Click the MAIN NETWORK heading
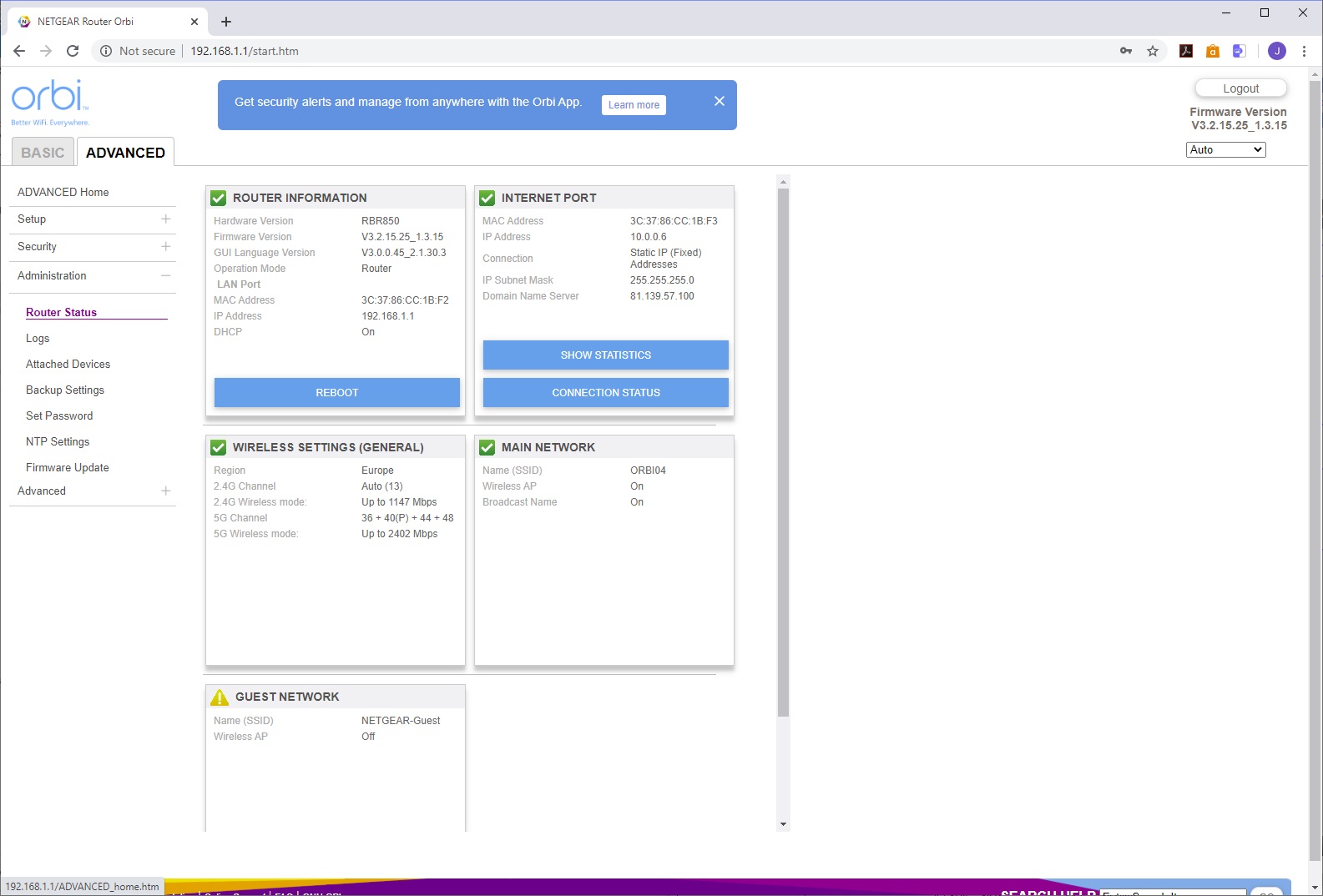 pos(548,447)
